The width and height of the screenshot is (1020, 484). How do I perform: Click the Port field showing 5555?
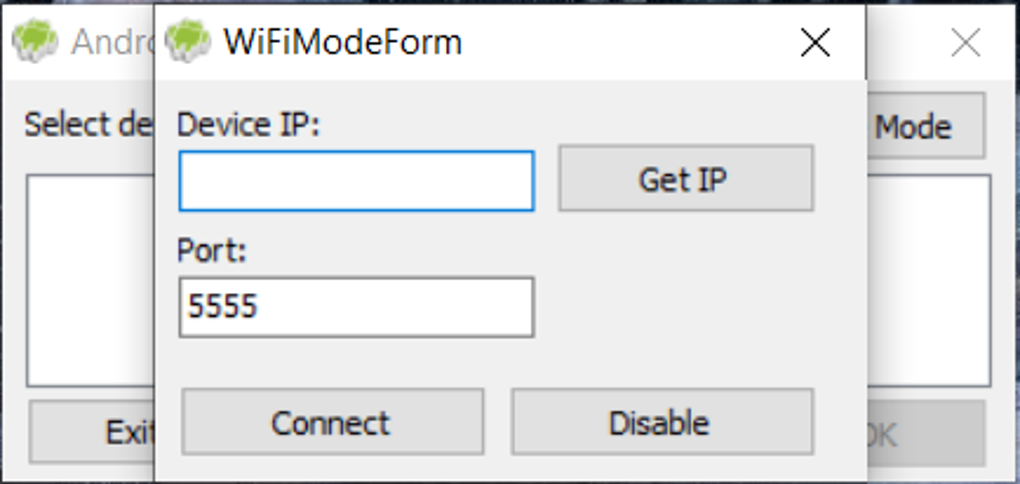point(356,307)
